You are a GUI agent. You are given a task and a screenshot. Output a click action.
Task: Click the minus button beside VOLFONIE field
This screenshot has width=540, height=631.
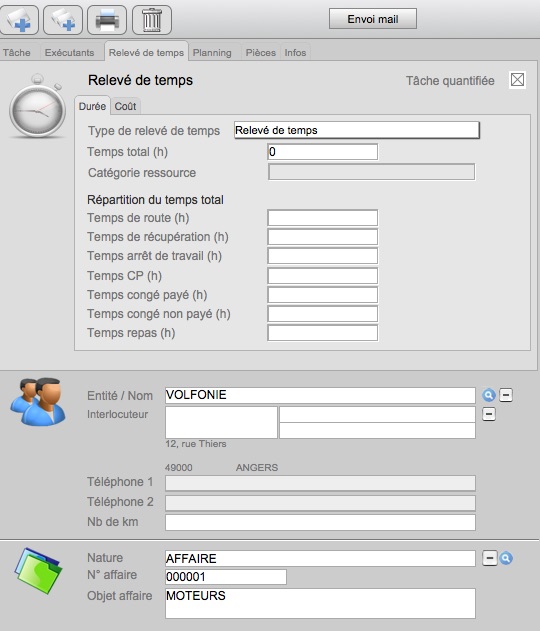point(506,395)
